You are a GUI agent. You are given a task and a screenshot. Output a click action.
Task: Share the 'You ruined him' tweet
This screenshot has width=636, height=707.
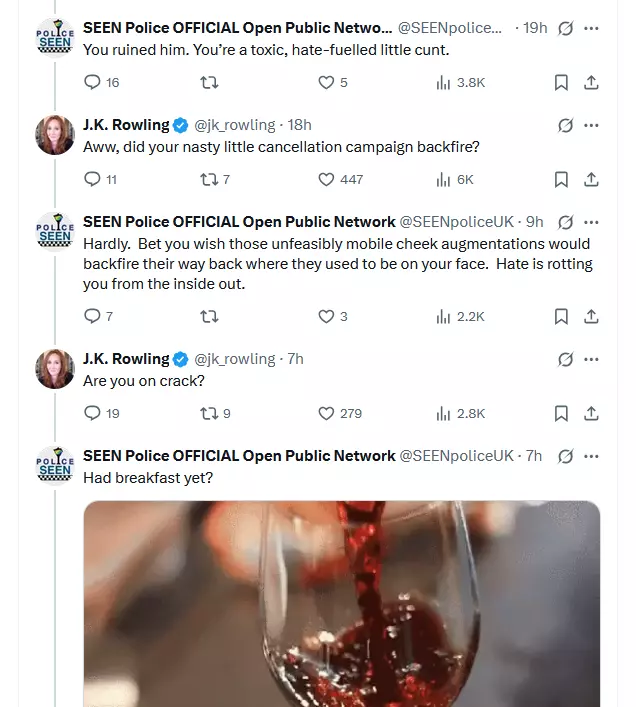[591, 83]
